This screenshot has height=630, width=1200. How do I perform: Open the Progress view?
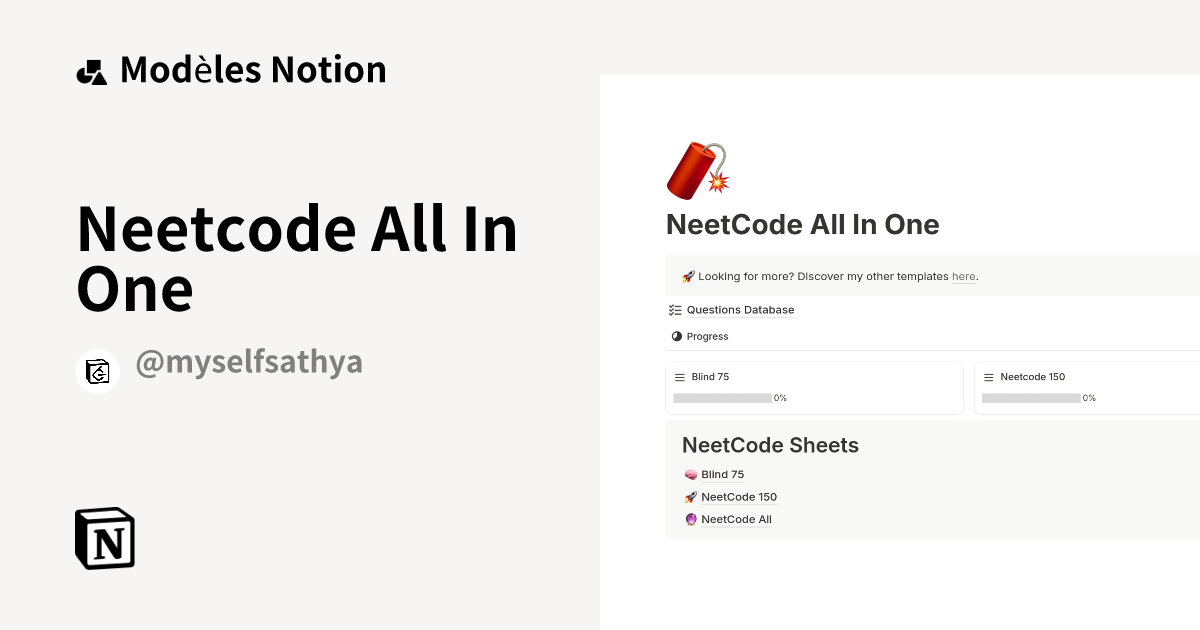point(707,337)
